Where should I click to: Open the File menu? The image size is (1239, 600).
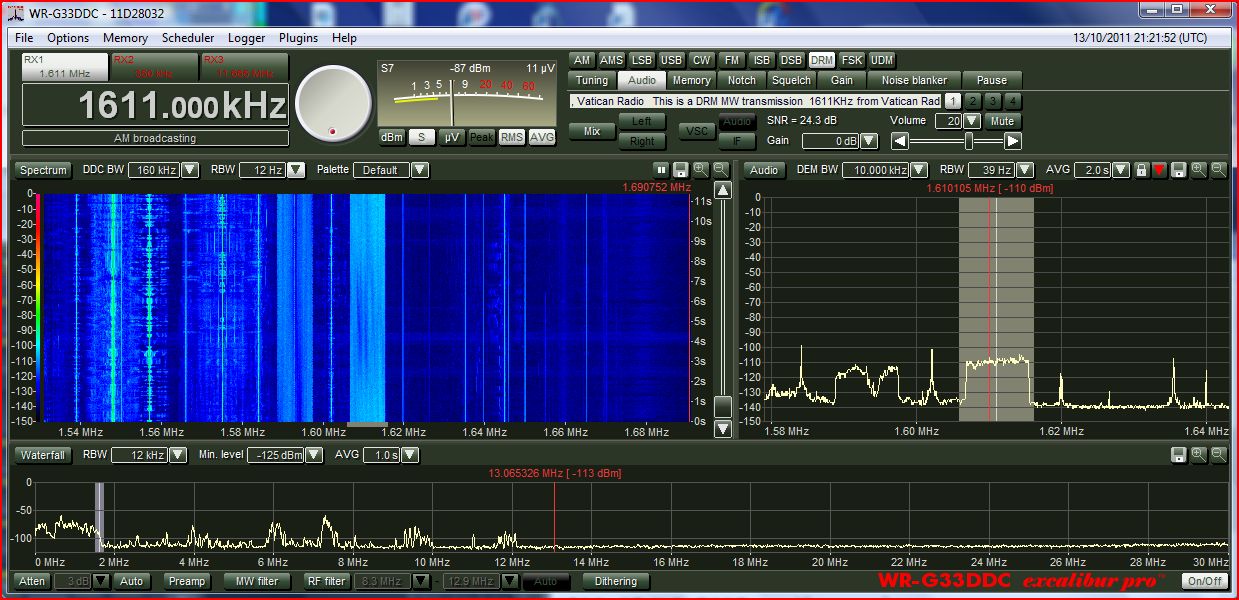pyautogui.click(x=25, y=38)
